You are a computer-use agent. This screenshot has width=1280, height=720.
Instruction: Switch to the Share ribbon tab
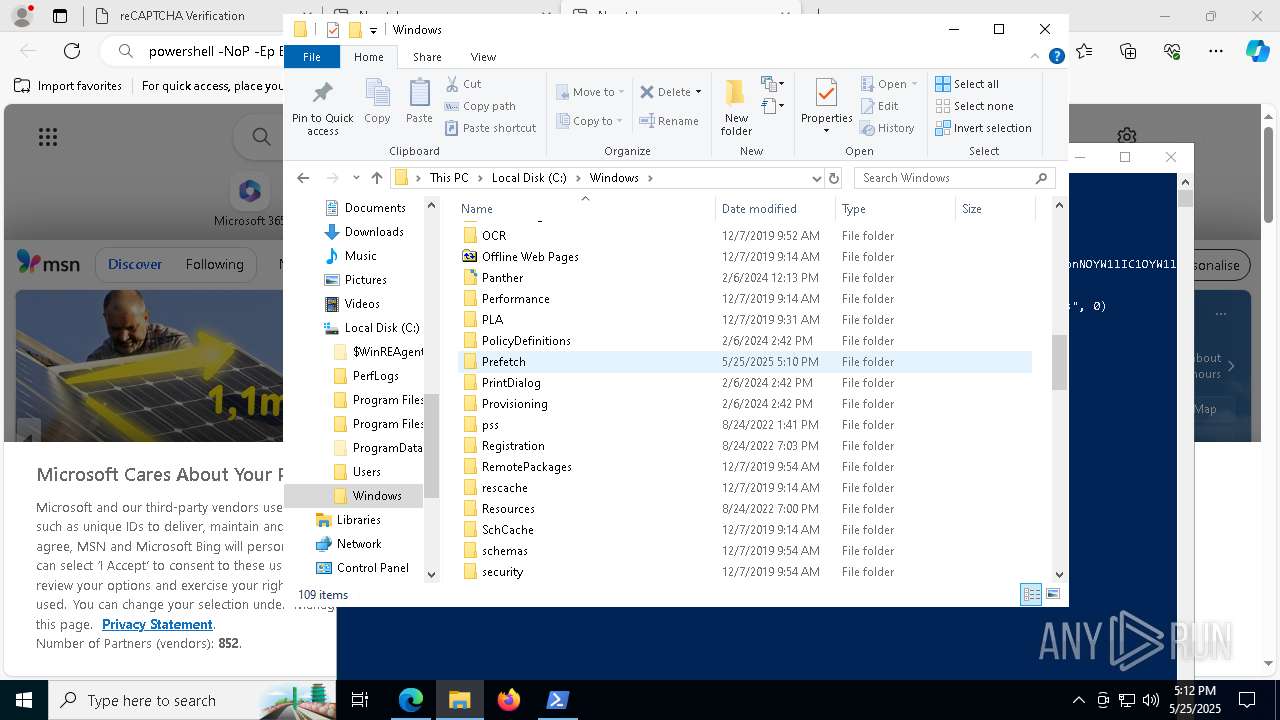click(x=427, y=57)
